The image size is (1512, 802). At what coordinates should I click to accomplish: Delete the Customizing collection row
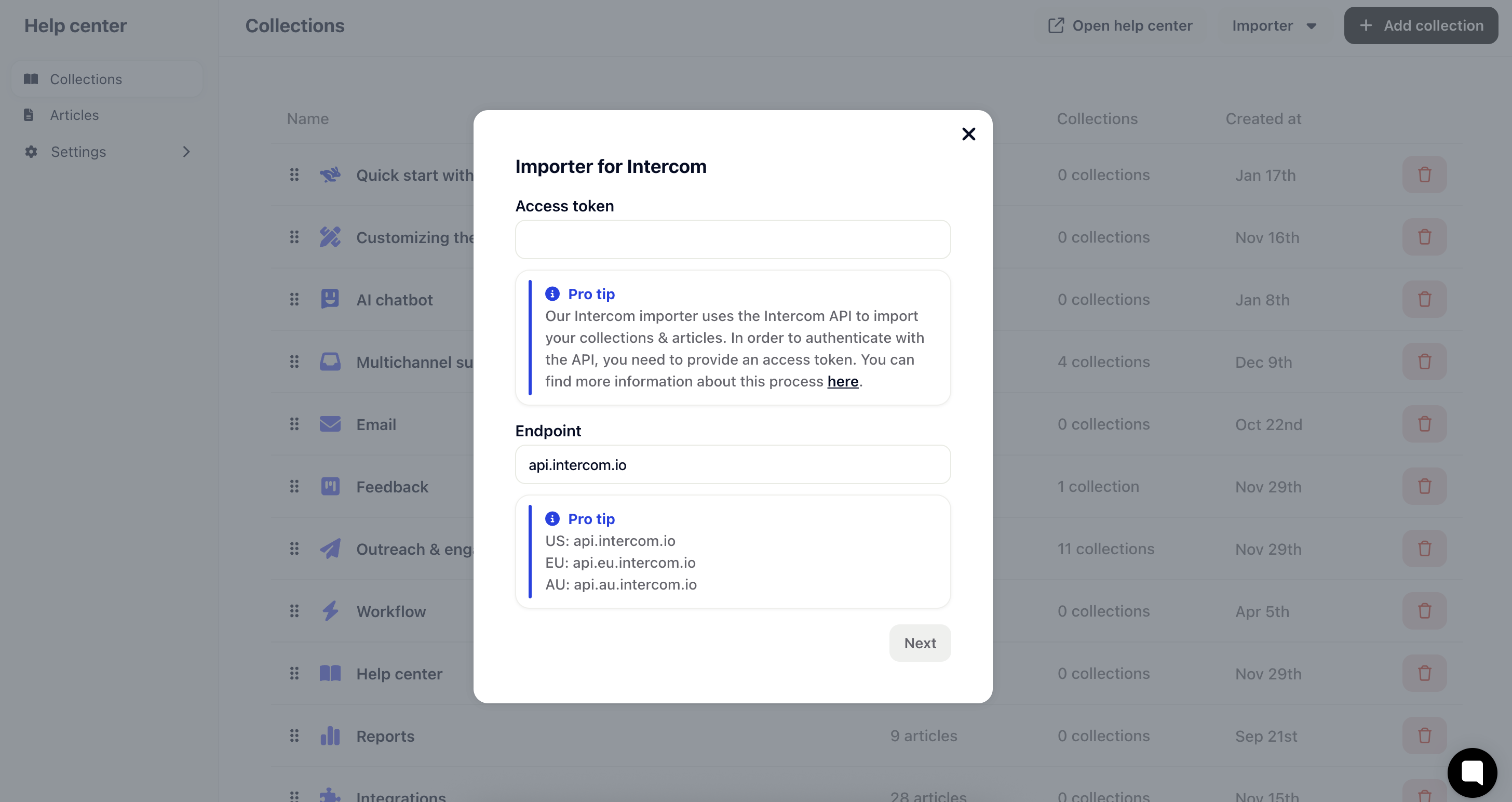click(x=1425, y=237)
